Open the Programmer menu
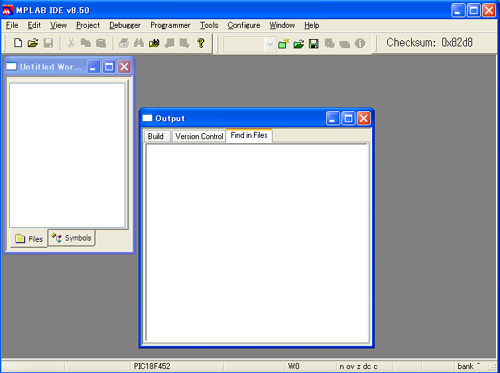The height and width of the screenshot is (373, 500). [x=170, y=25]
